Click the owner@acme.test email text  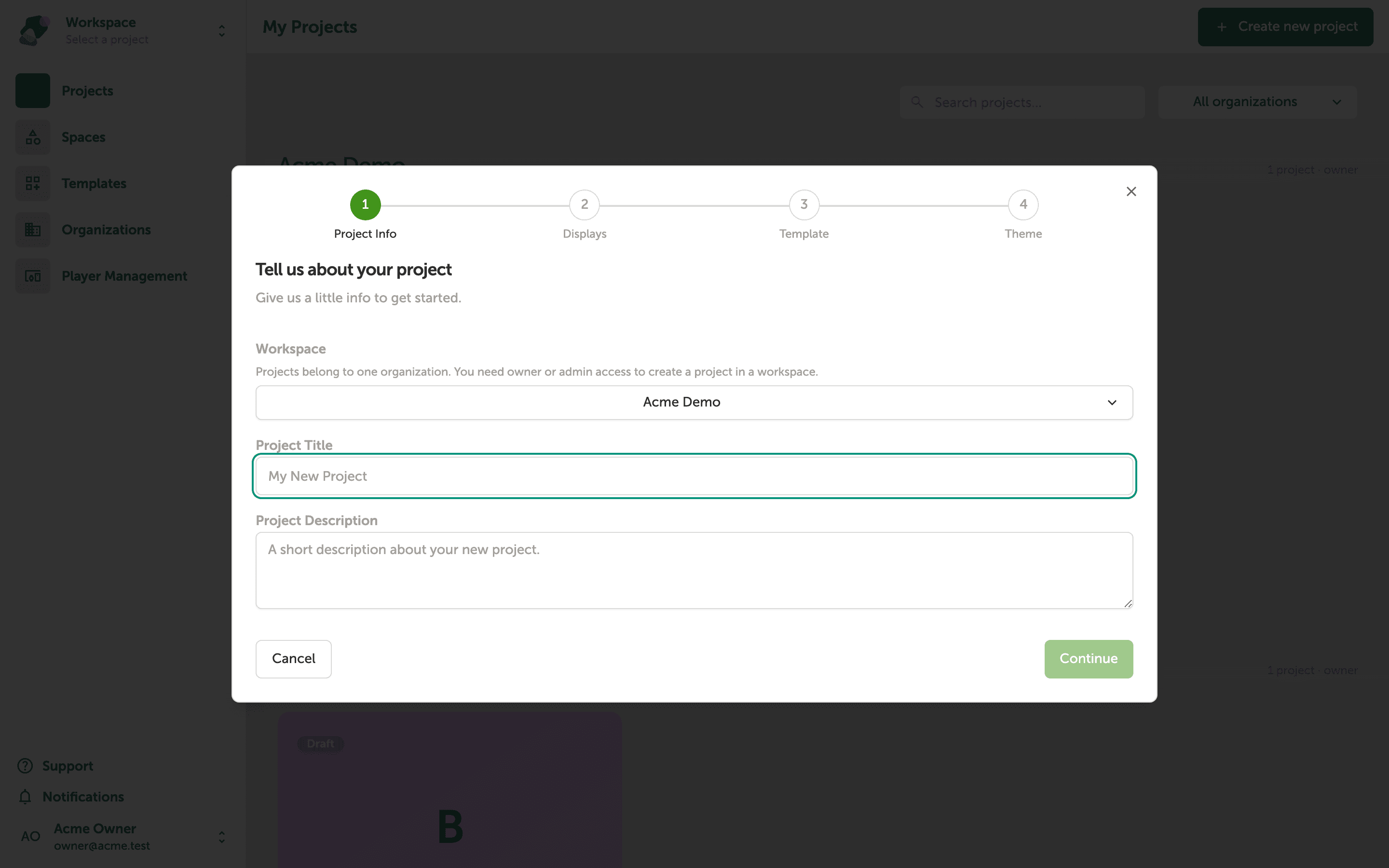click(x=102, y=846)
